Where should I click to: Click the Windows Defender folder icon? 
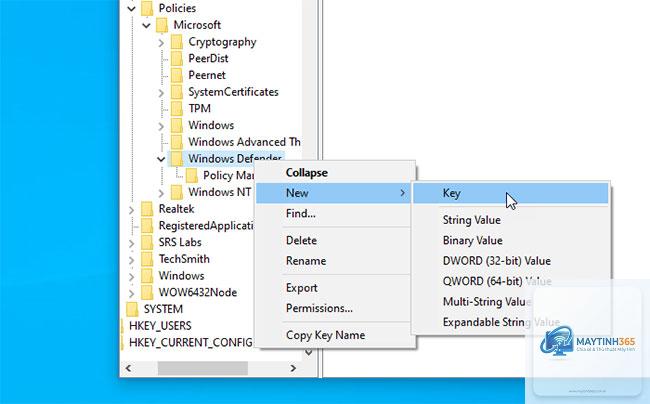coord(177,159)
